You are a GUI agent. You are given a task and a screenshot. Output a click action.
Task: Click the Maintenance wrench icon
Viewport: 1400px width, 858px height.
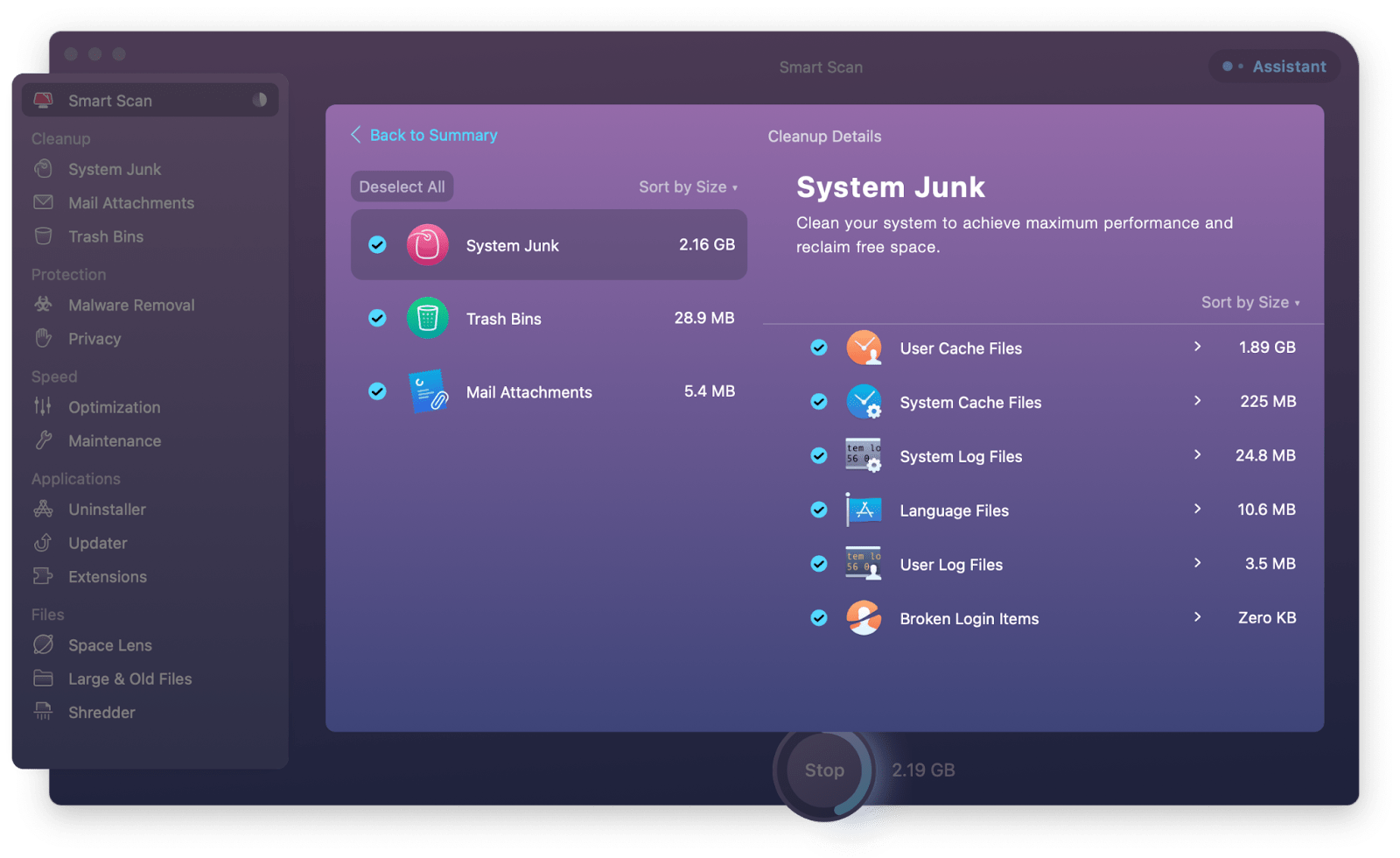click(43, 440)
